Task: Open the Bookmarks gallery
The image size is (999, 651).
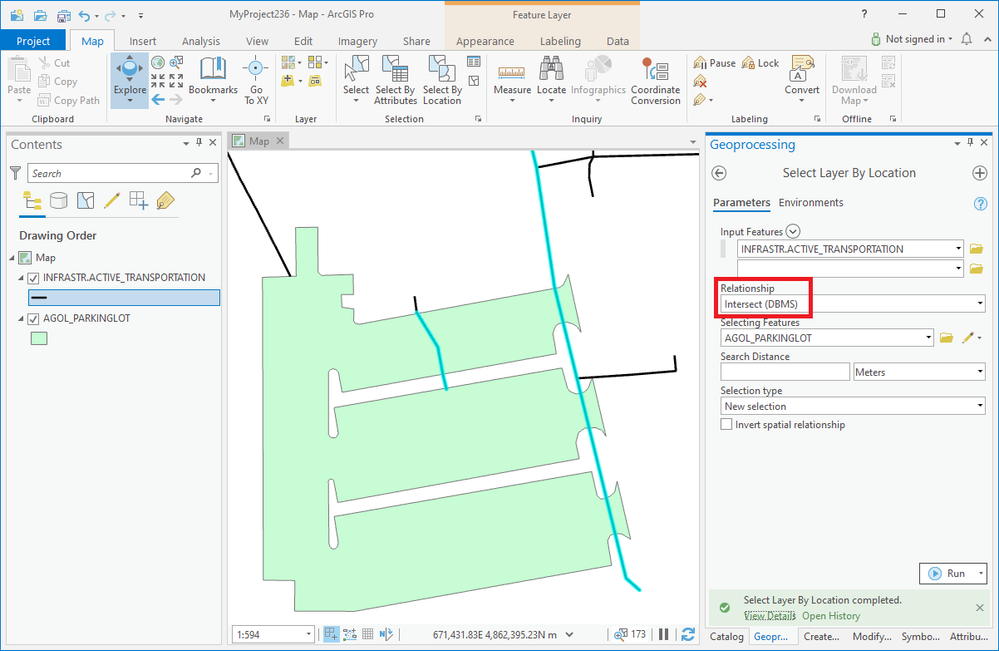Action: (212, 80)
